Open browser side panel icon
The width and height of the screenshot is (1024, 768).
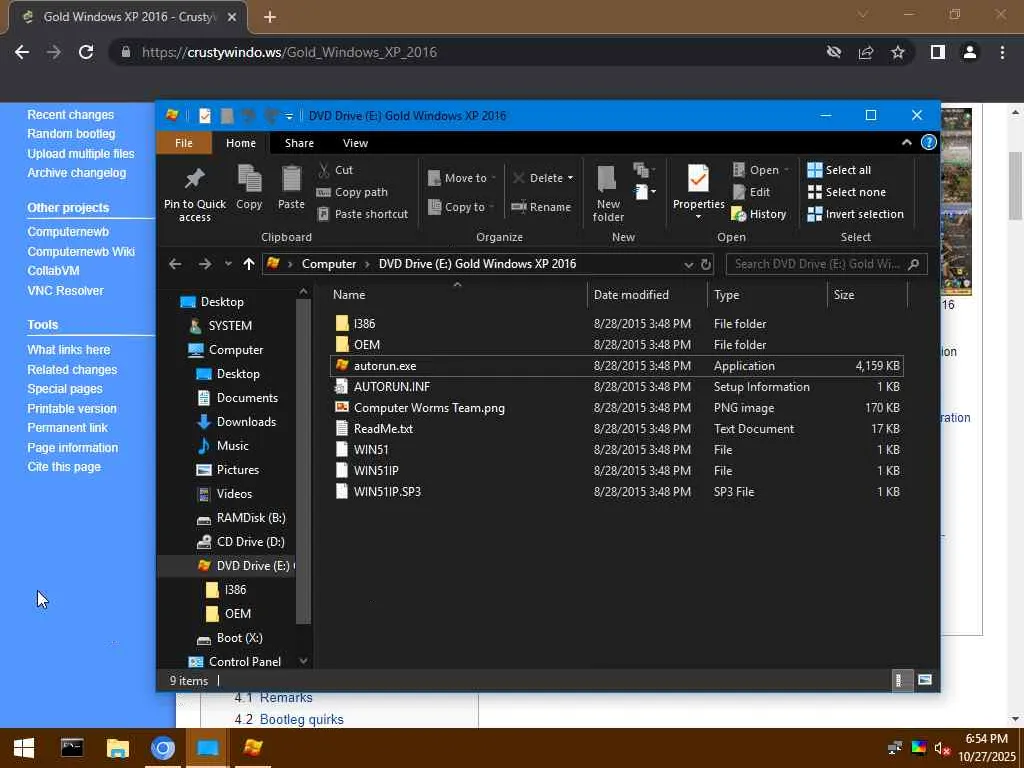[938, 52]
